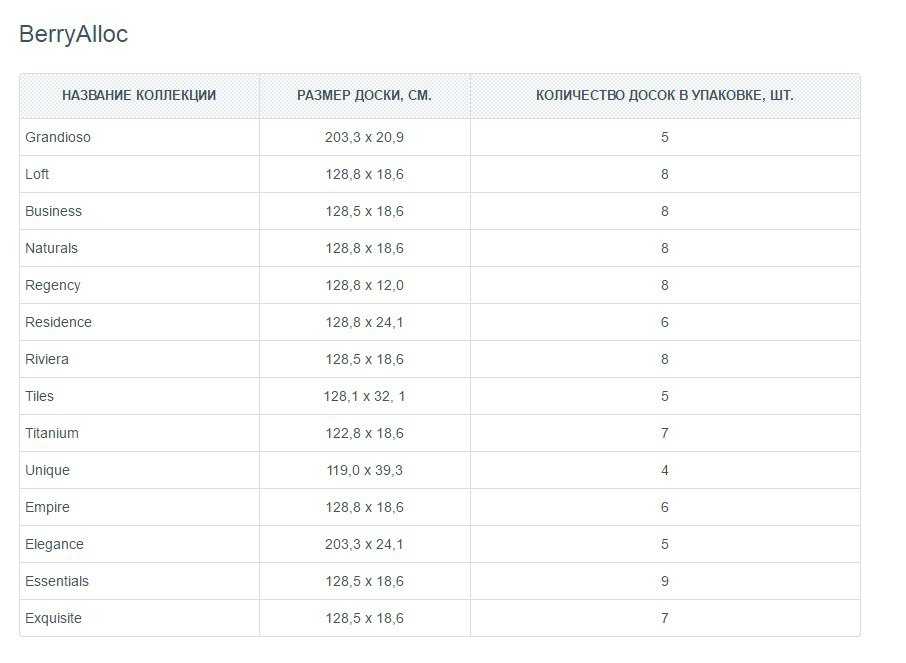Viewport: 906px width, 663px height.
Task: Click the Tiles pack quantity 5
Action: click(665, 396)
